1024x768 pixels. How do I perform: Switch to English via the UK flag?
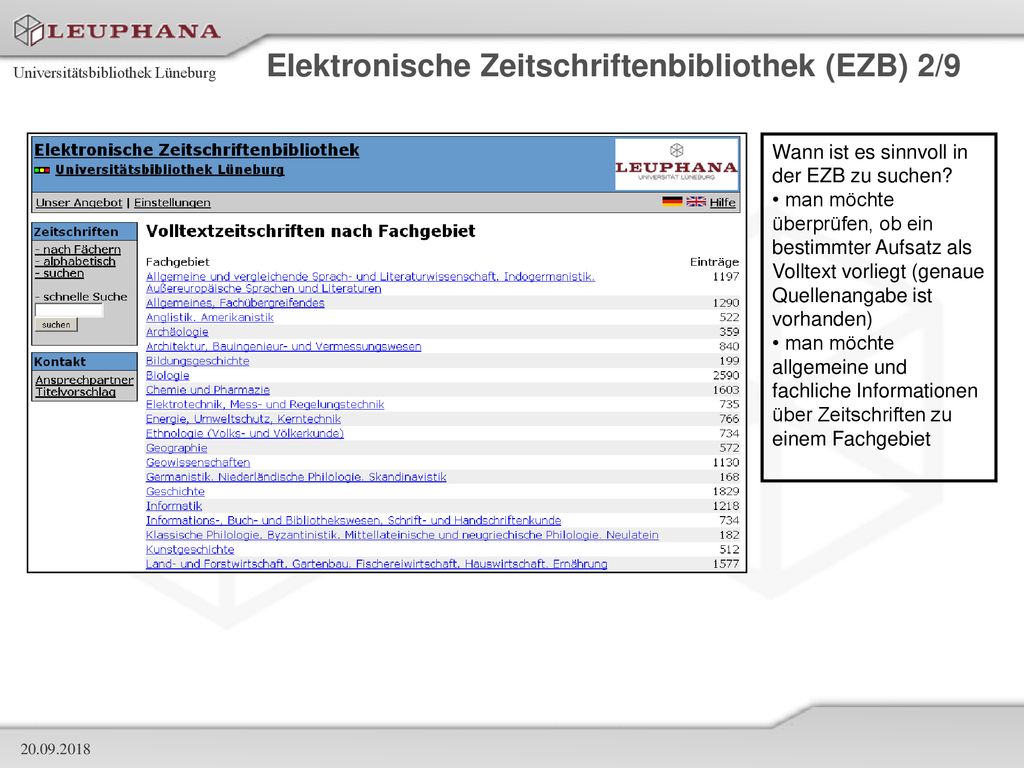click(x=696, y=202)
